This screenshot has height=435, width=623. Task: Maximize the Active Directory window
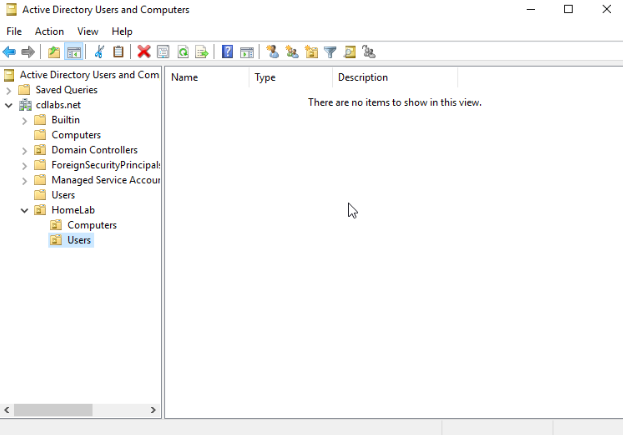click(569, 10)
